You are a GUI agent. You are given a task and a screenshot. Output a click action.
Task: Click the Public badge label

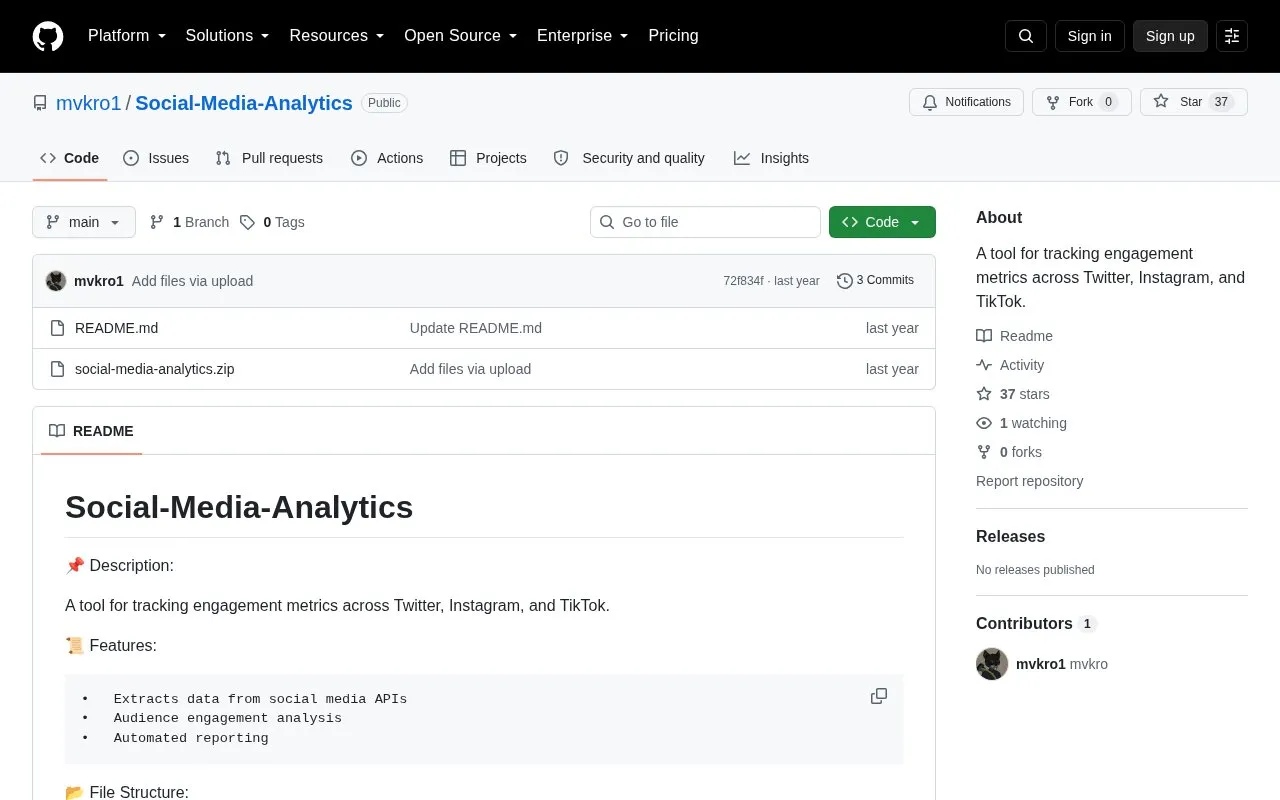(384, 103)
